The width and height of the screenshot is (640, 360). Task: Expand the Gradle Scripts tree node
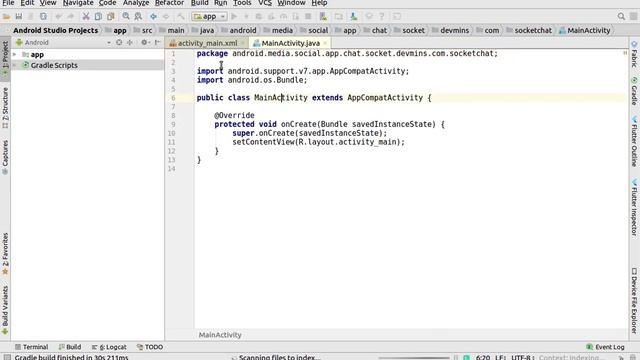pyautogui.click(x=15, y=65)
